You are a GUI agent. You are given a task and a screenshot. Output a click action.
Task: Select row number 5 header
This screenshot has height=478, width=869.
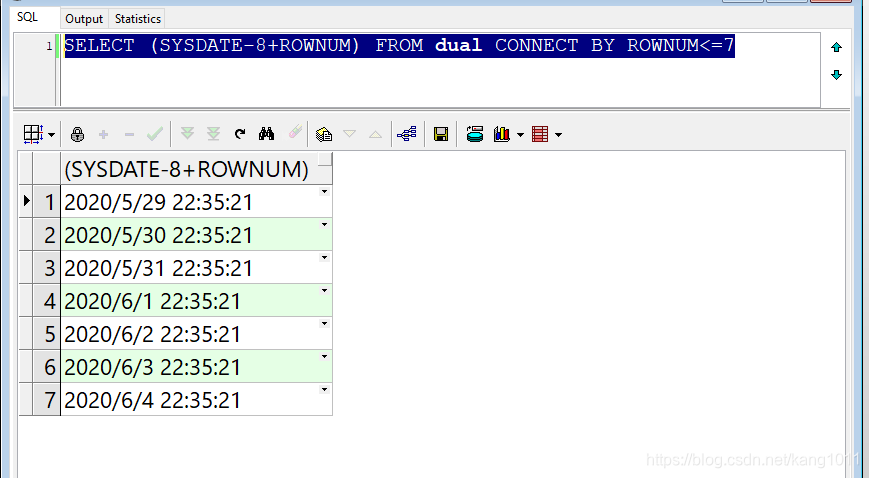click(x=47, y=333)
